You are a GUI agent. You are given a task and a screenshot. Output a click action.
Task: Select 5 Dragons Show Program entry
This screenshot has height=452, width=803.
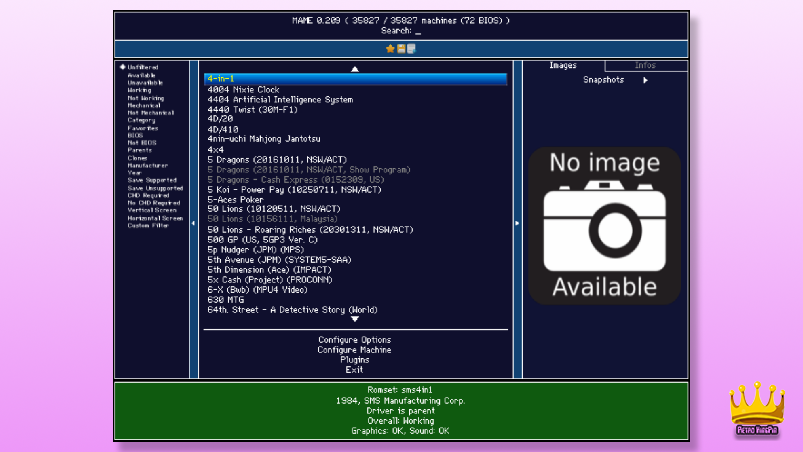309,169
